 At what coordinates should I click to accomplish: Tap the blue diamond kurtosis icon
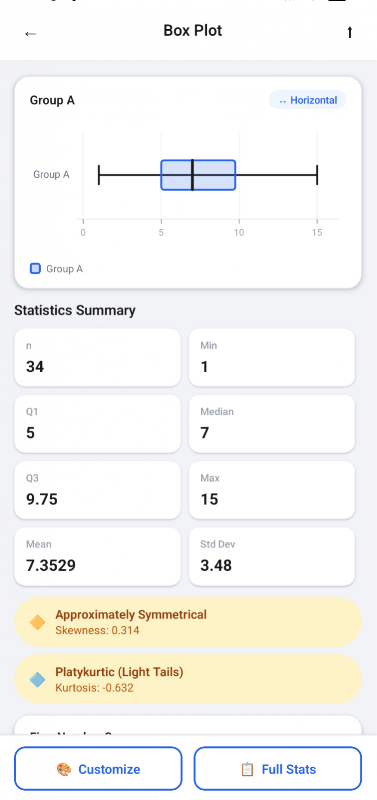[x=37, y=680]
